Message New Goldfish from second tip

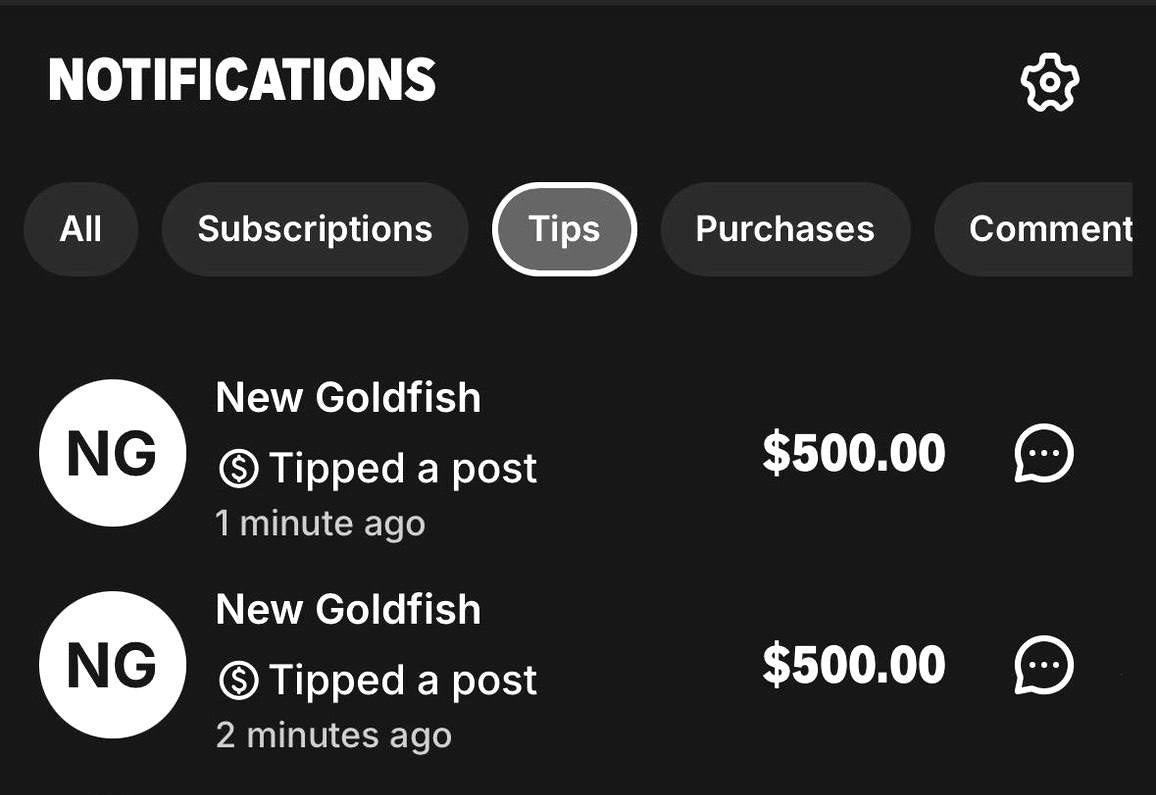click(x=1044, y=666)
